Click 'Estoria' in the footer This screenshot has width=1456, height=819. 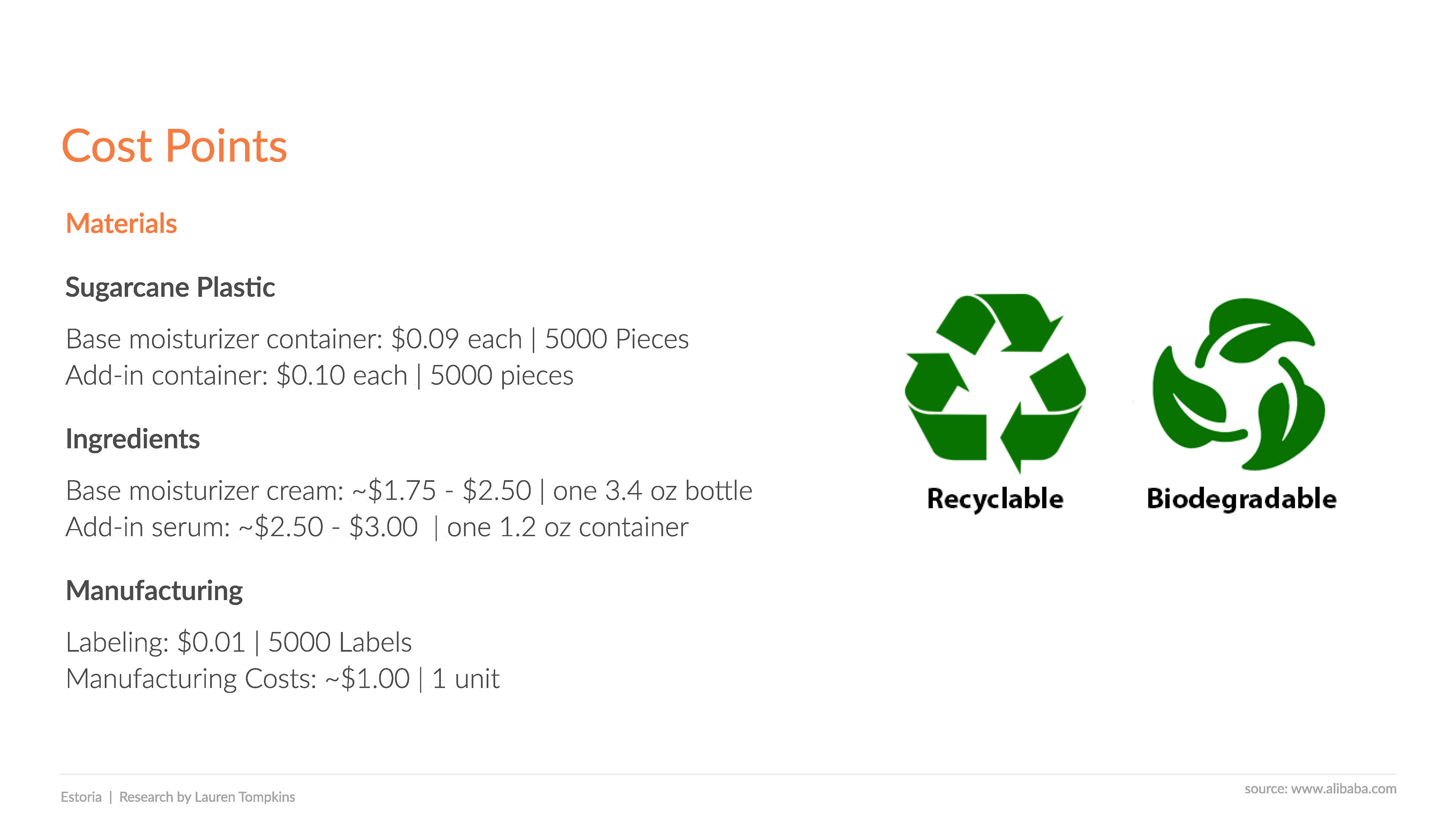pos(81,797)
